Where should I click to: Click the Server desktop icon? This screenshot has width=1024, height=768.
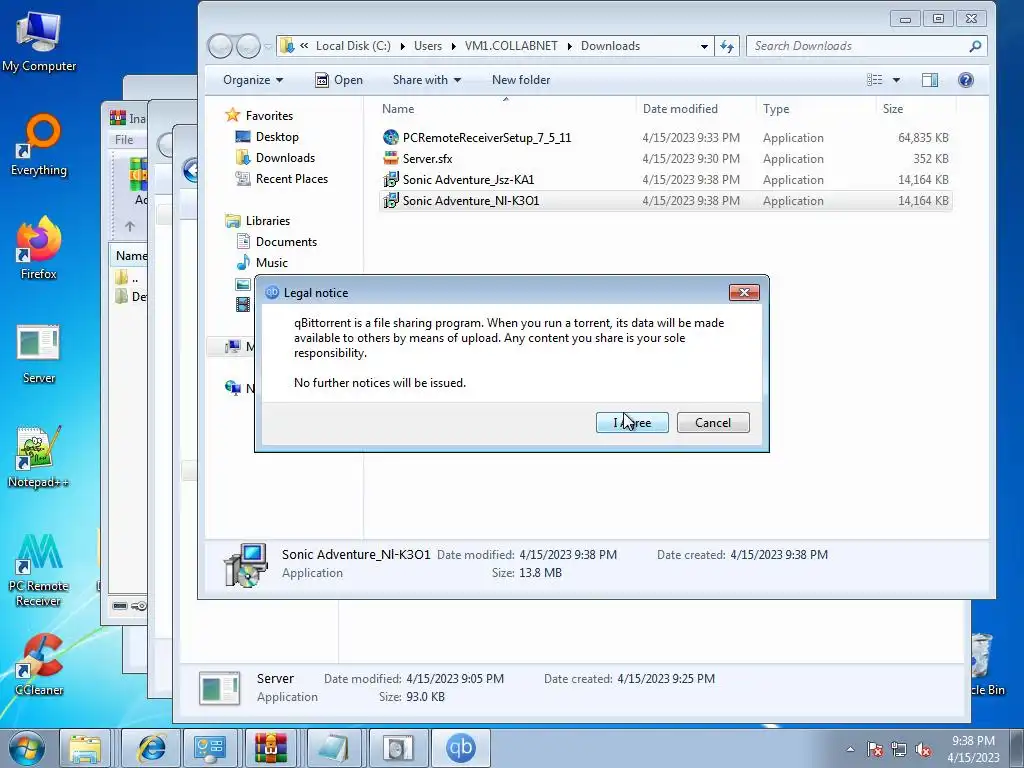[x=39, y=354]
